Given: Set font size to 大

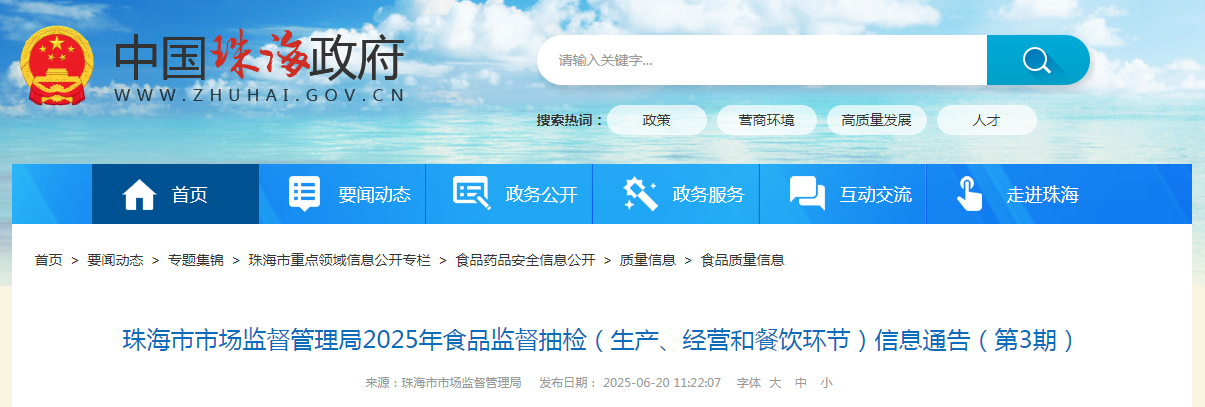Looking at the screenshot, I should tap(777, 383).
